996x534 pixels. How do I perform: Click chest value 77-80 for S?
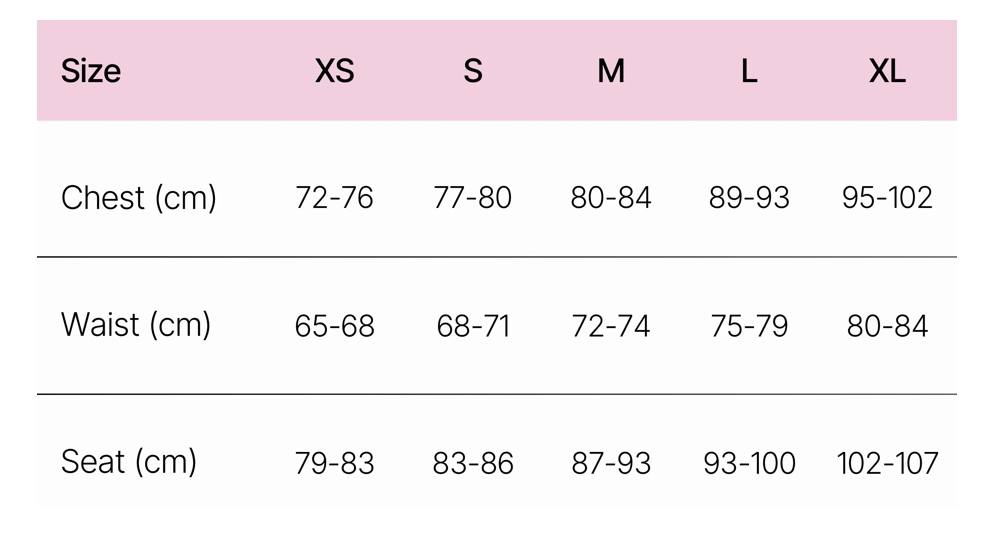[x=473, y=198]
